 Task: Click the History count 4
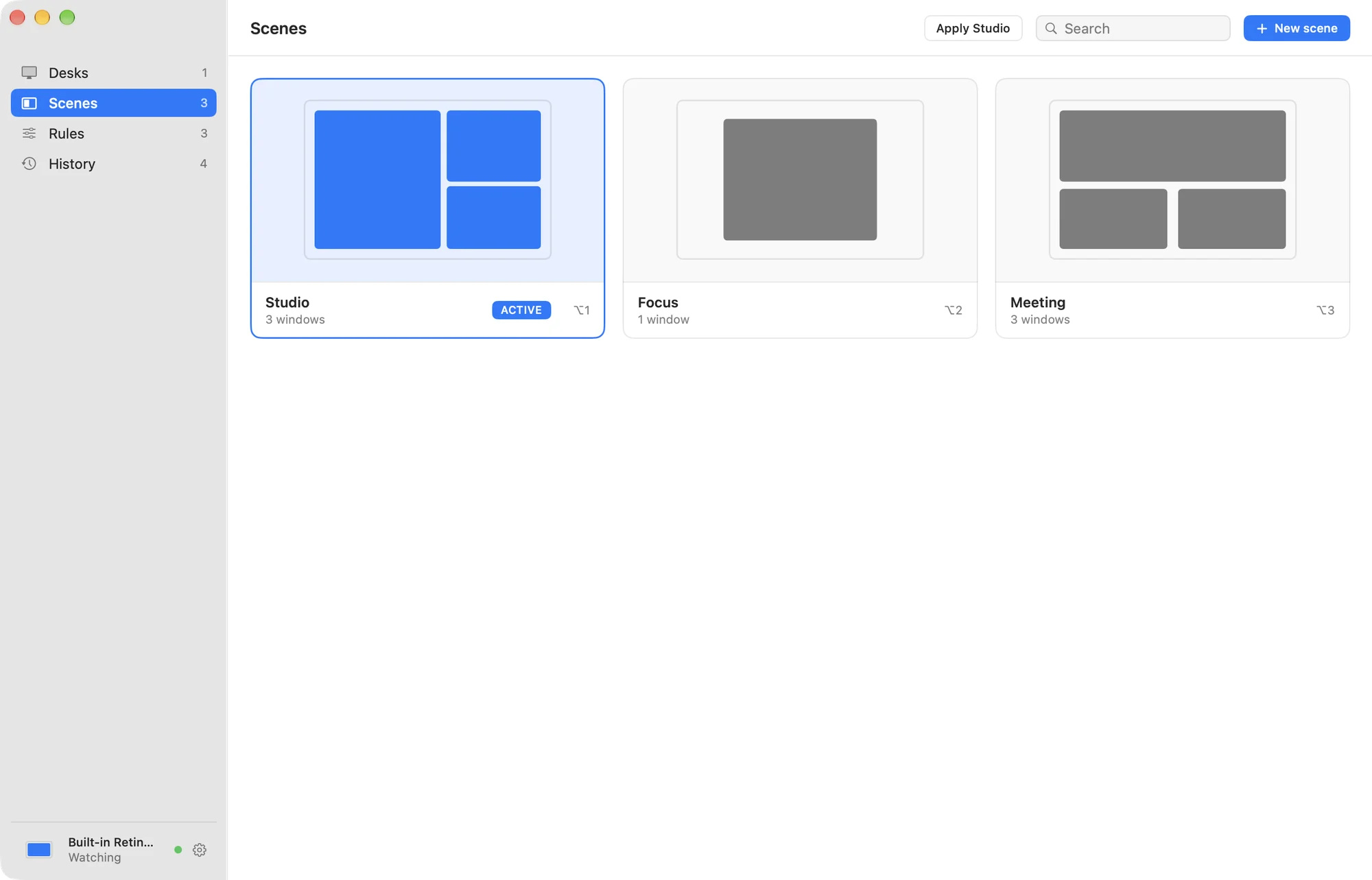coord(203,163)
